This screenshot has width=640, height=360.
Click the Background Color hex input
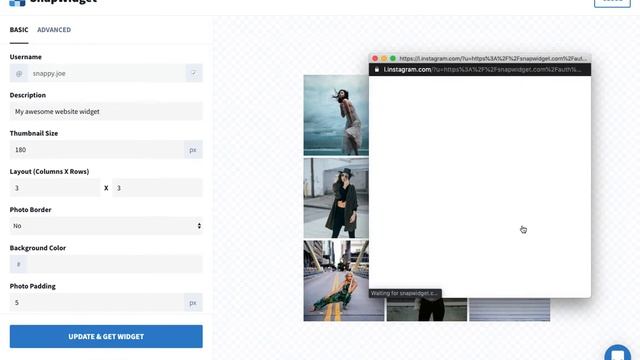(x=115, y=264)
